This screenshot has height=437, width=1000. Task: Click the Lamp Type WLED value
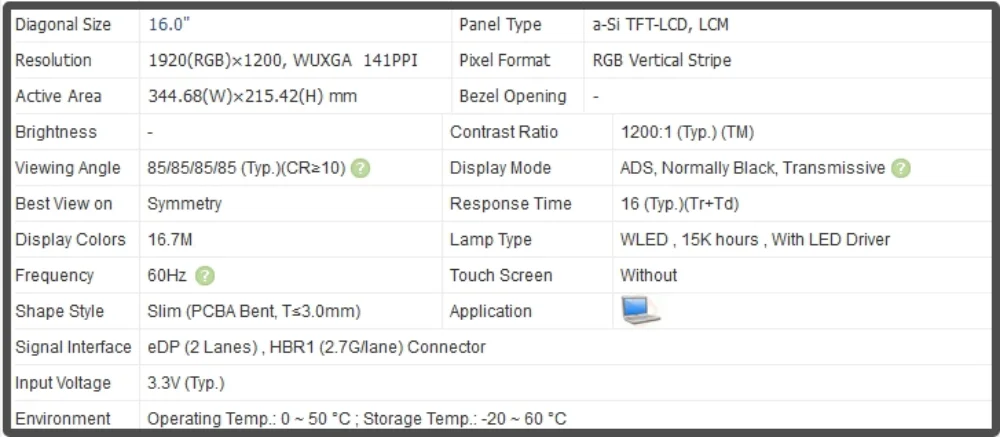tap(754, 240)
